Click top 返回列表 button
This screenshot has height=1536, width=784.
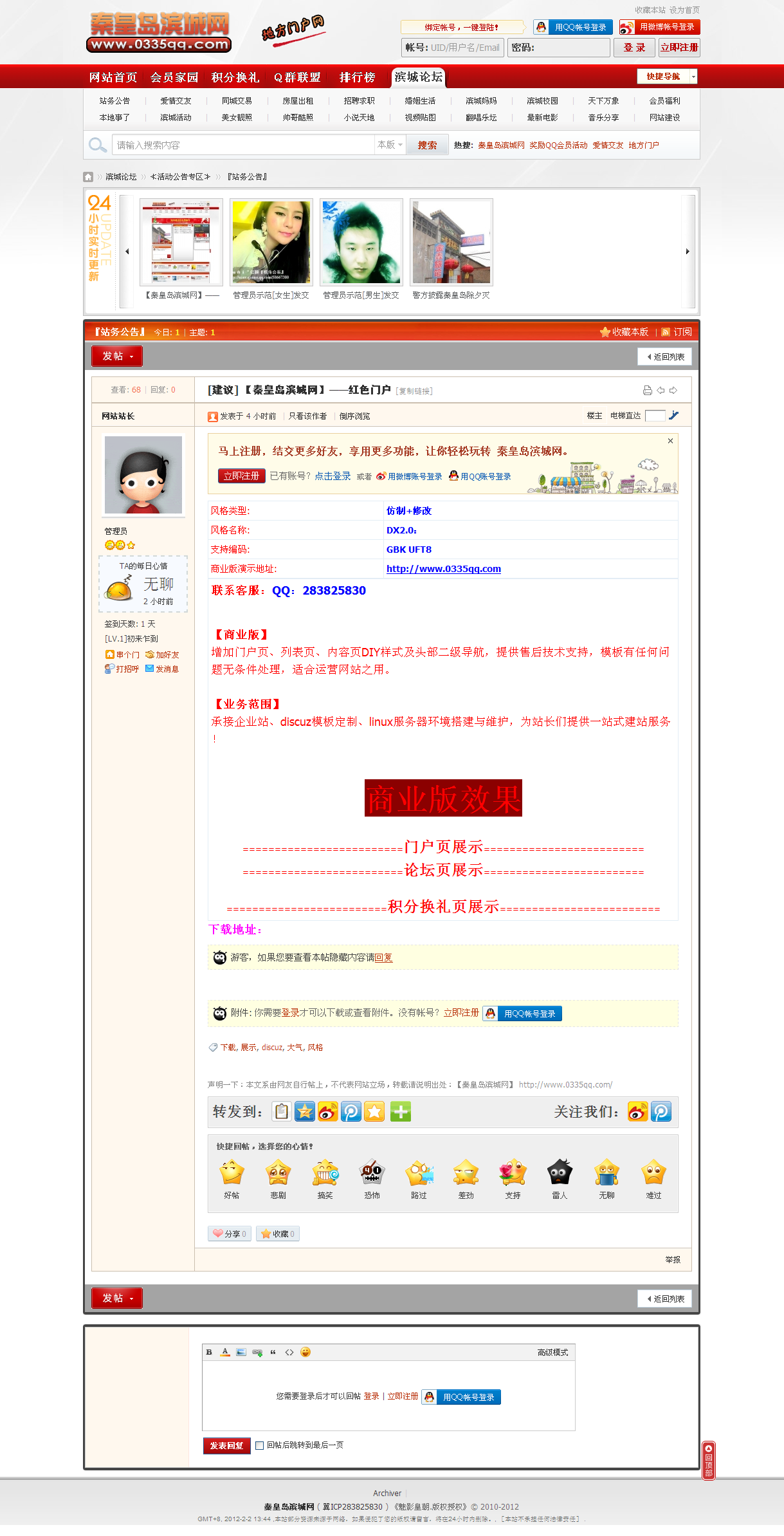pyautogui.click(x=665, y=356)
